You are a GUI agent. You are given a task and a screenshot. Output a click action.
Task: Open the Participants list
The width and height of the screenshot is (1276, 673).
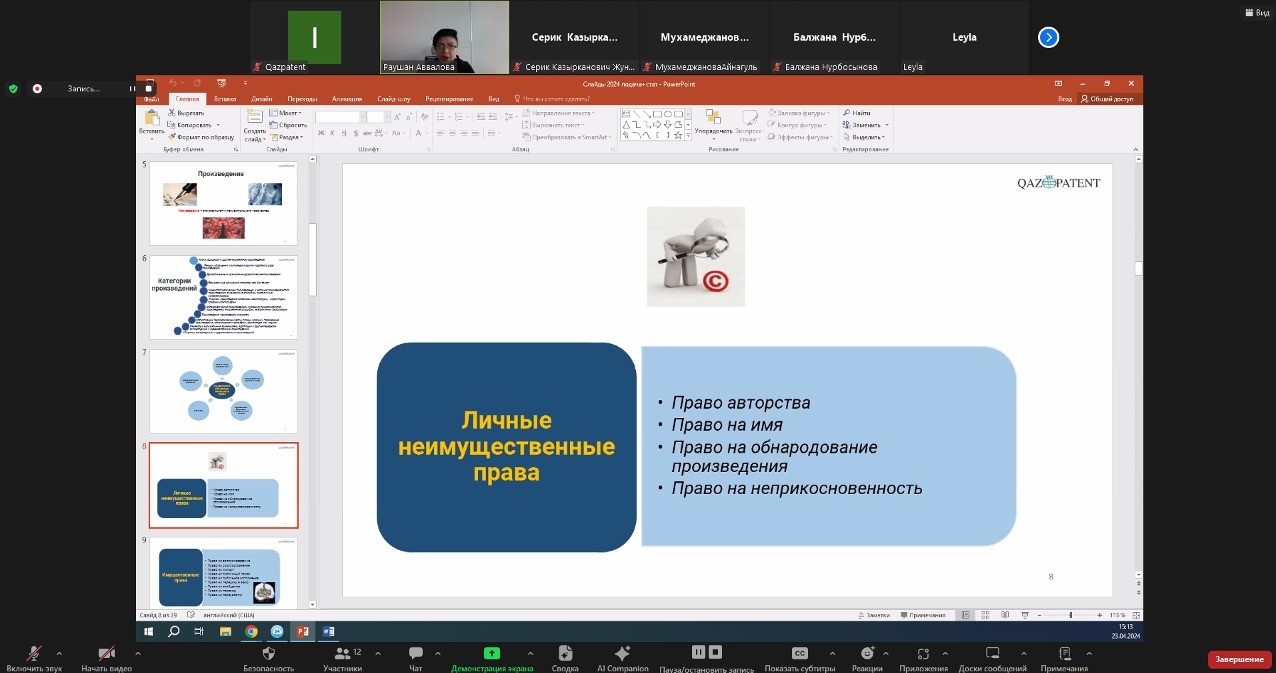tap(342, 654)
